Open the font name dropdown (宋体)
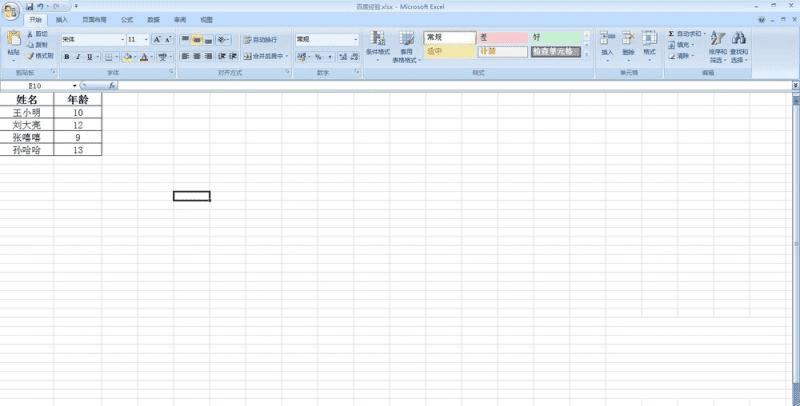The image size is (800, 406). [122, 39]
